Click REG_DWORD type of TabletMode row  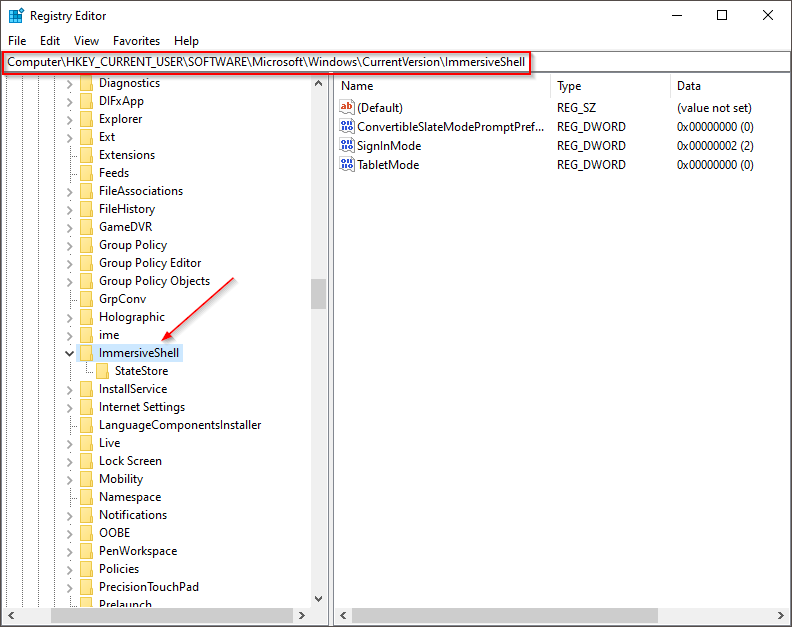coord(591,165)
